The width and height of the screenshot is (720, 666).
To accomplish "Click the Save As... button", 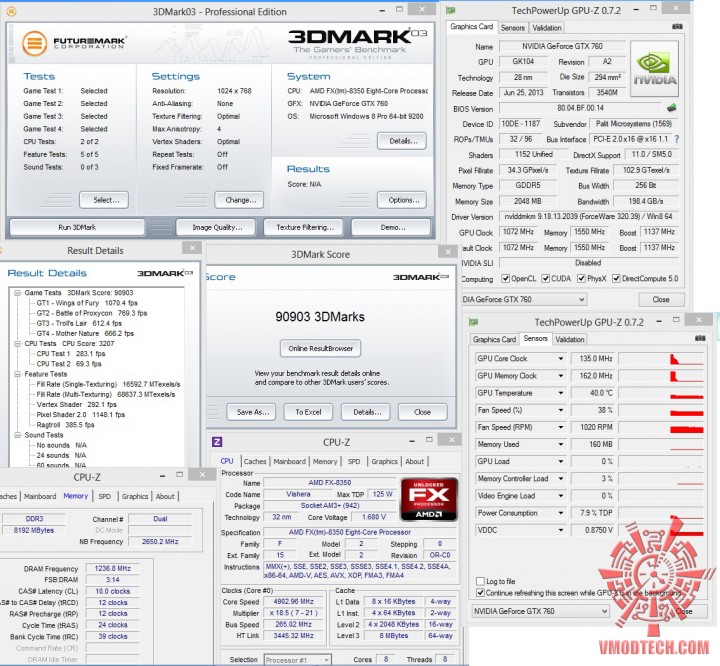I will click(x=251, y=412).
